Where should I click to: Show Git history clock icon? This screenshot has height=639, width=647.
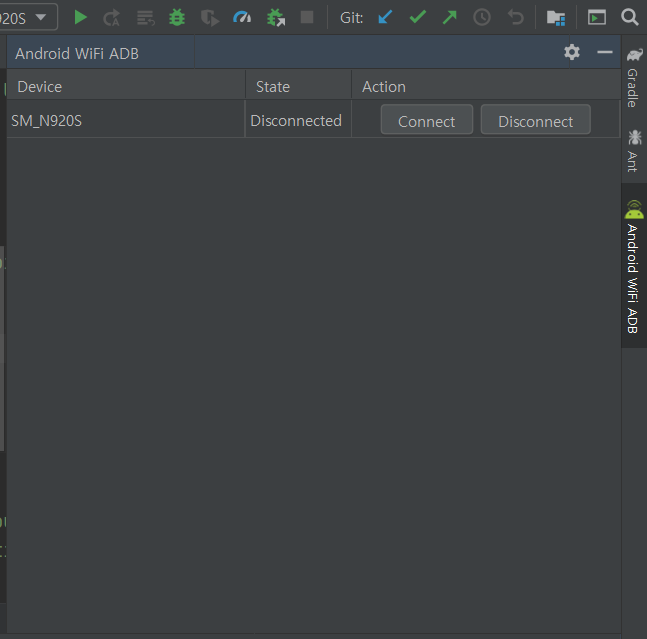(x=482, y=17)
